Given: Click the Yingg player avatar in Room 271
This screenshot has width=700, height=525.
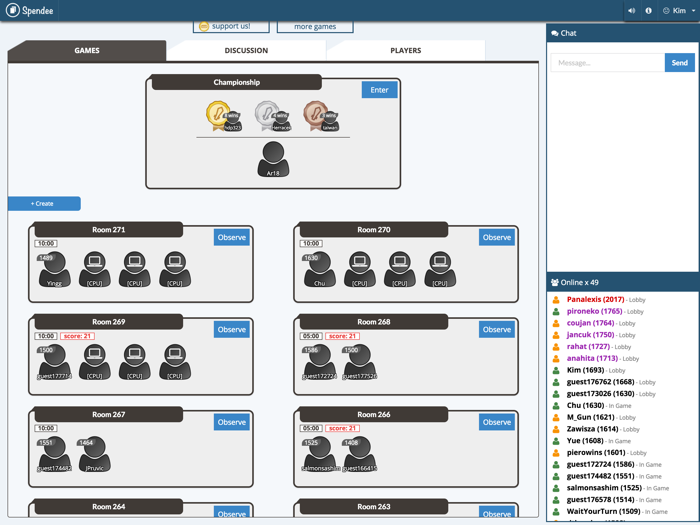Looking at the screenshot, I should click(54, 269).
